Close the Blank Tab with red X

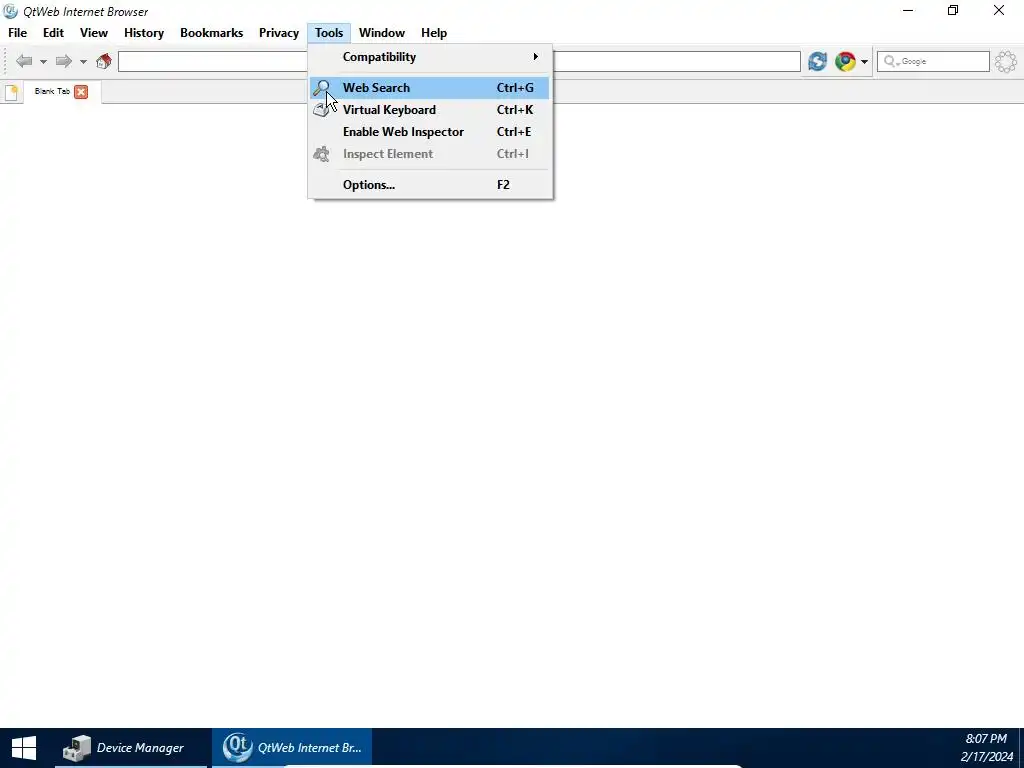[x=81, y=91]
